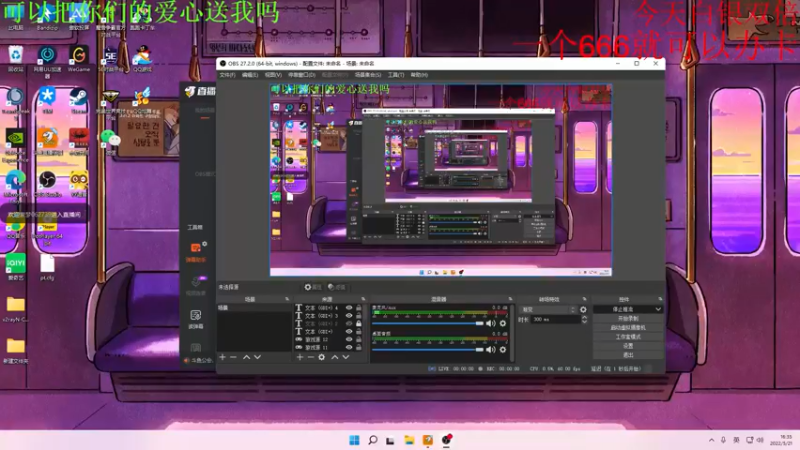Screen dimensions: 800x450
Task: Click the transition duration 300 ms field
Action: coord(556,319)
